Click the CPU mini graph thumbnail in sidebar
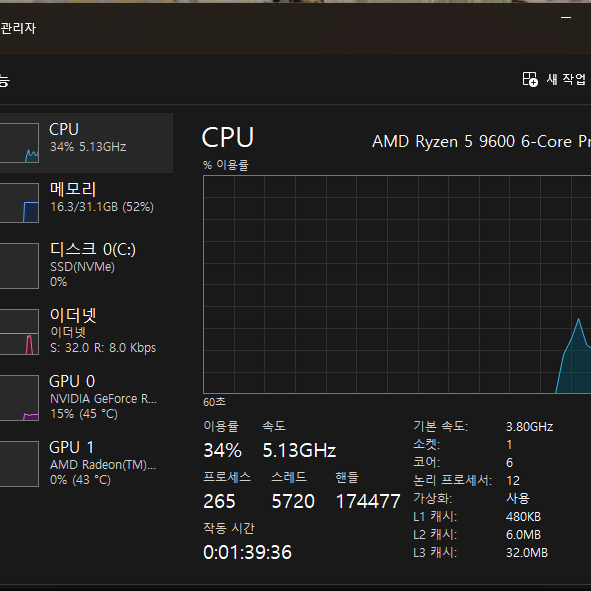Screen dimensions: 591x591 [19, 143]
